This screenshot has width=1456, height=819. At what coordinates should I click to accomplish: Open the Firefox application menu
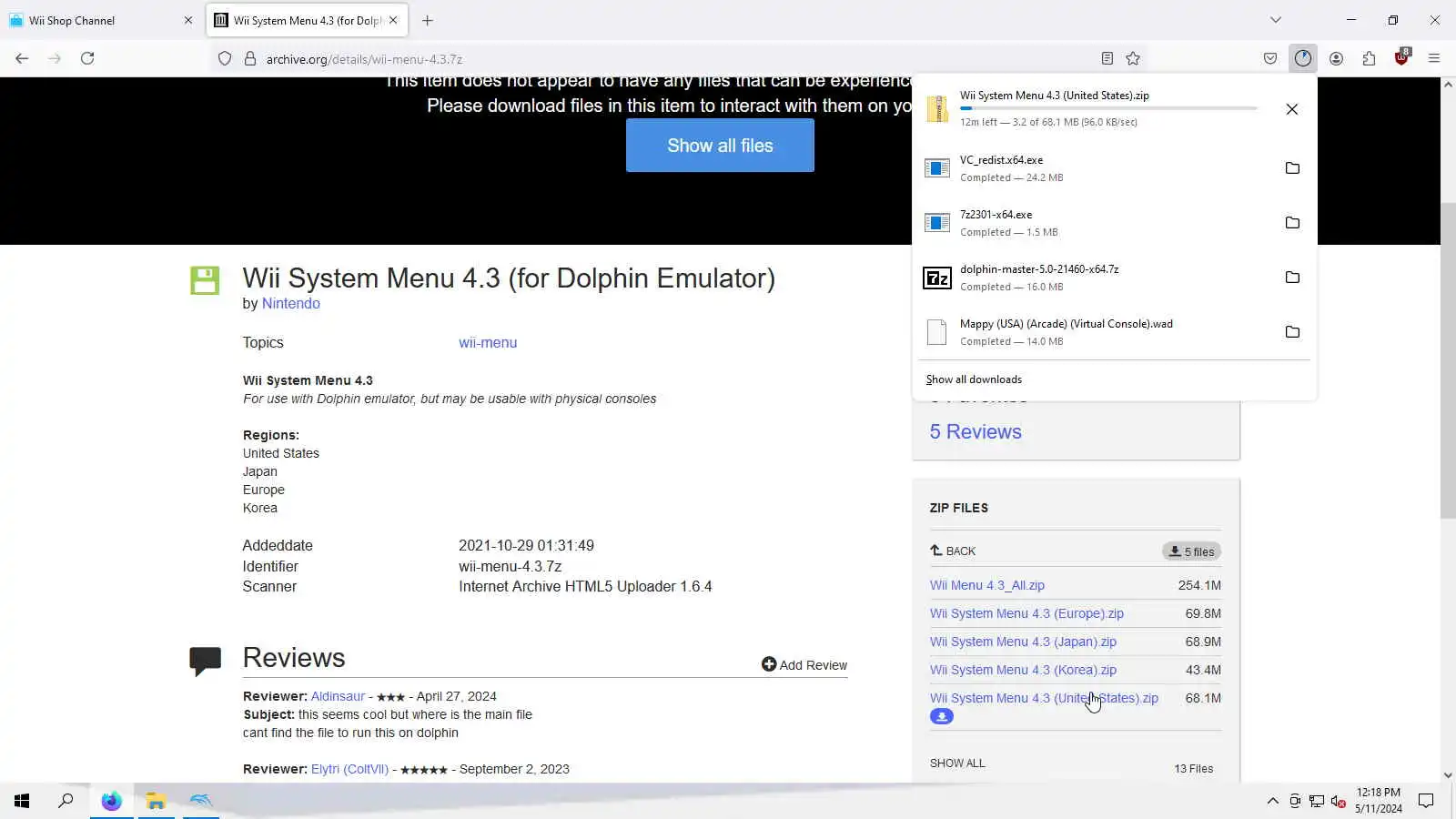point(1434,58)
